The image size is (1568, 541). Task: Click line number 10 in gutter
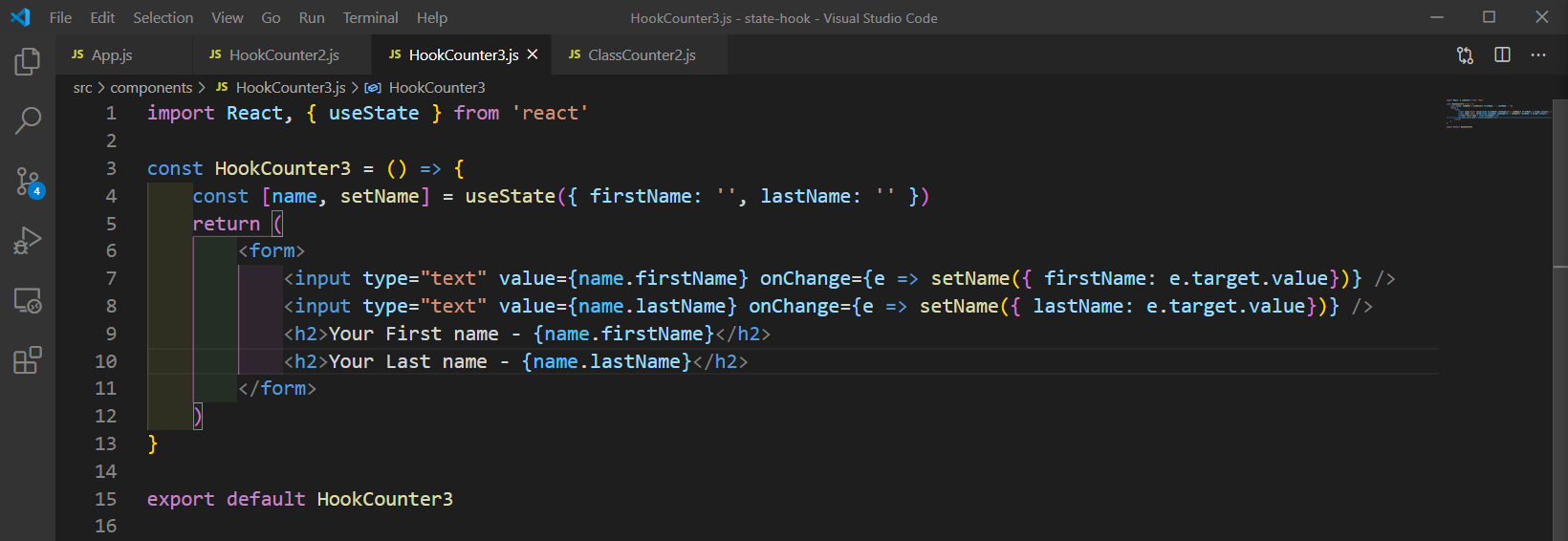coord(105,361)
